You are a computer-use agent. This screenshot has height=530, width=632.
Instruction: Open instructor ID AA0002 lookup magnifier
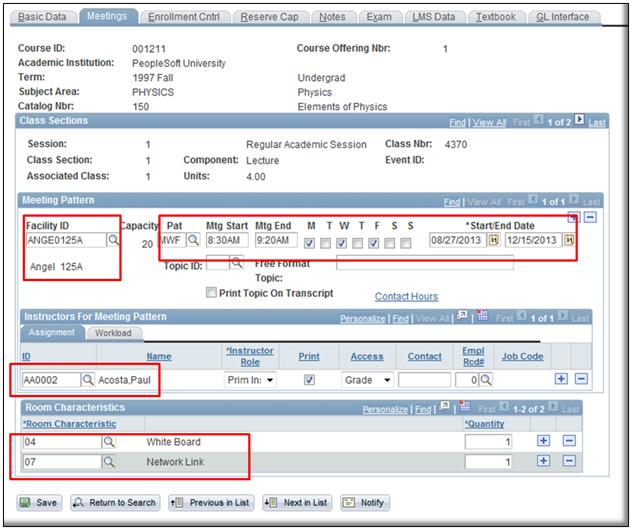(87, 380)
